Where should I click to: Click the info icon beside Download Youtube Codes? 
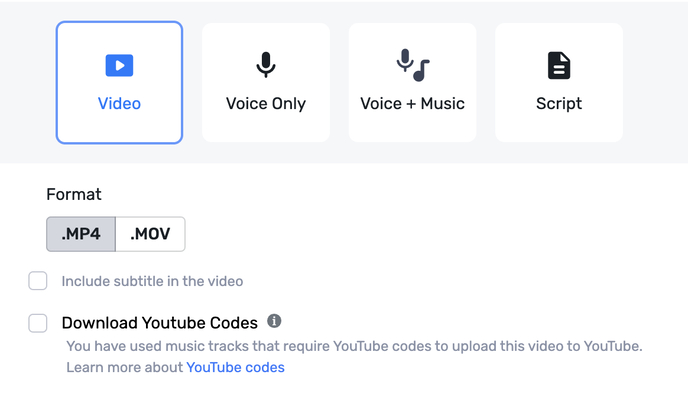click(x=274, y=322)
